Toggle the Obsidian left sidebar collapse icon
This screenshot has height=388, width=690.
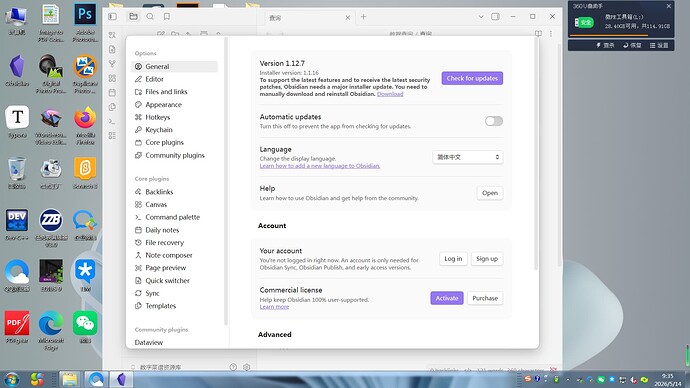(x=113, y=17)
